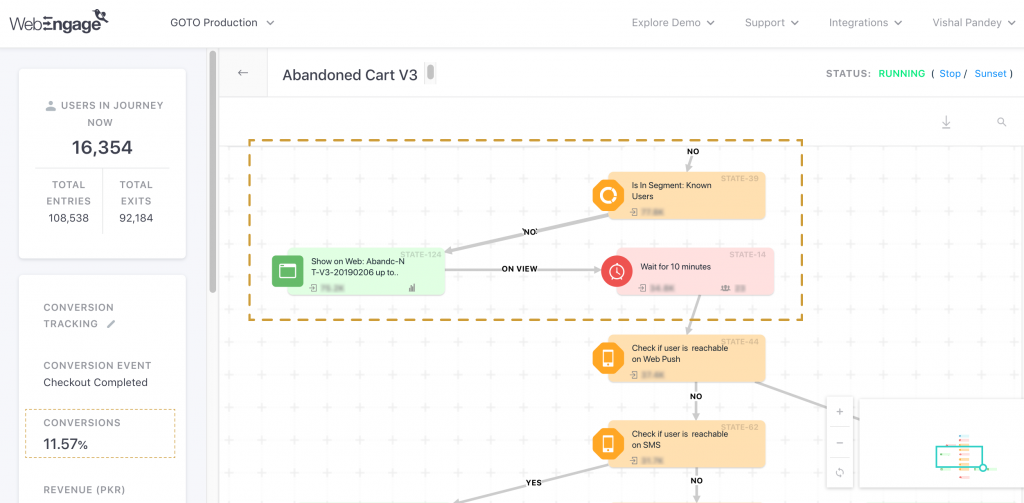Reset canvas view with refresh icon
This screenshot has height=503, width=1024.
coord(839,472)
